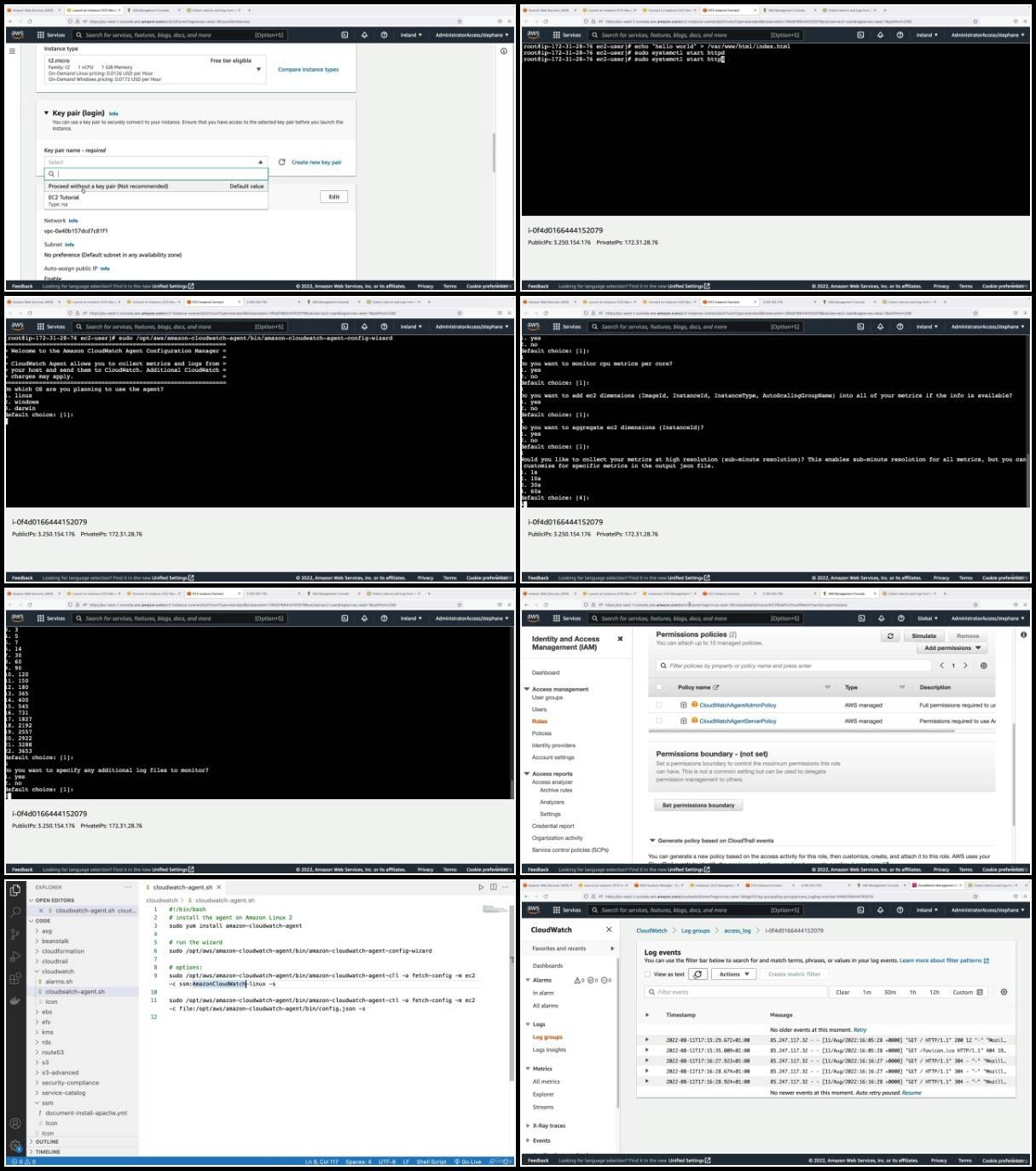Go to next page in IAM policies
This screenshot has width=1036, height=1171.
965,665
